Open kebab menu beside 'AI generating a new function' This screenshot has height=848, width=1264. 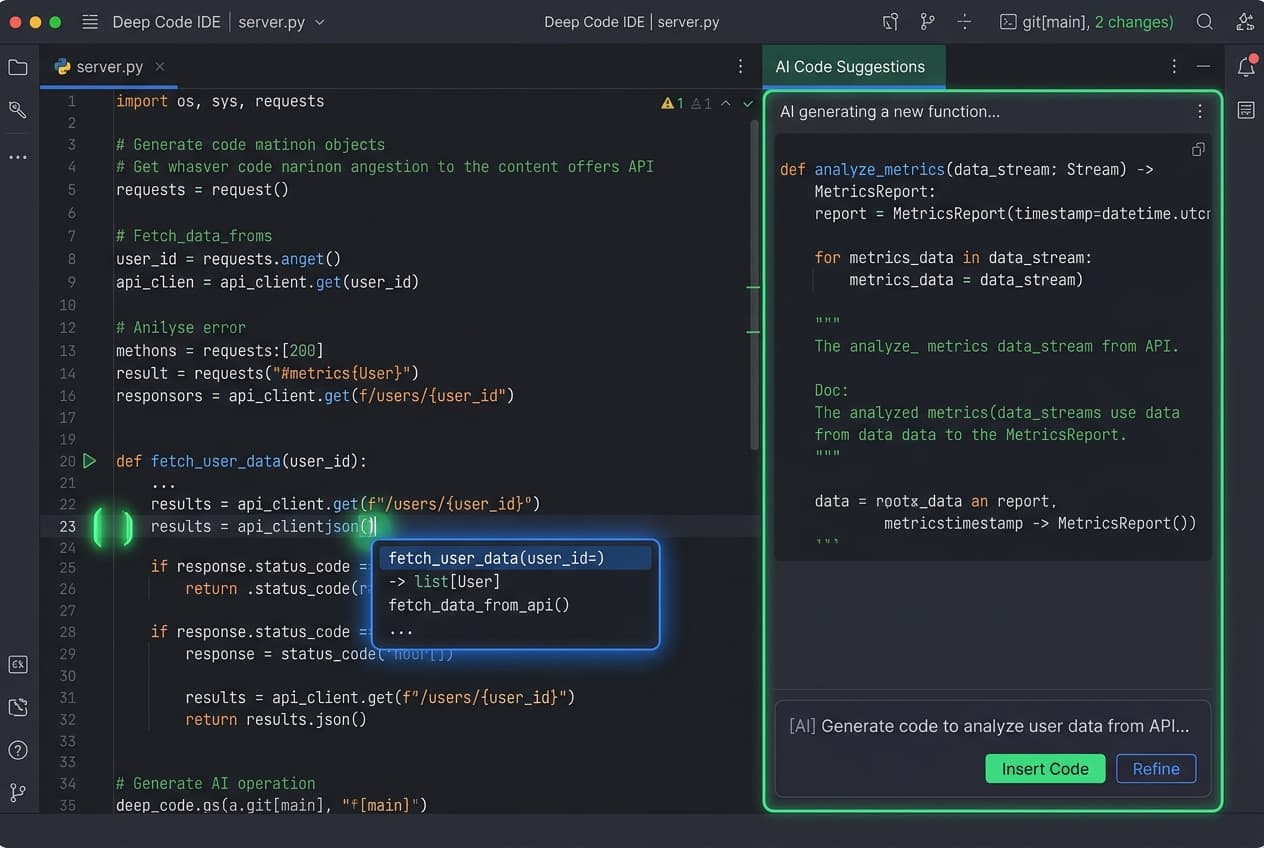click(1200, 112)
